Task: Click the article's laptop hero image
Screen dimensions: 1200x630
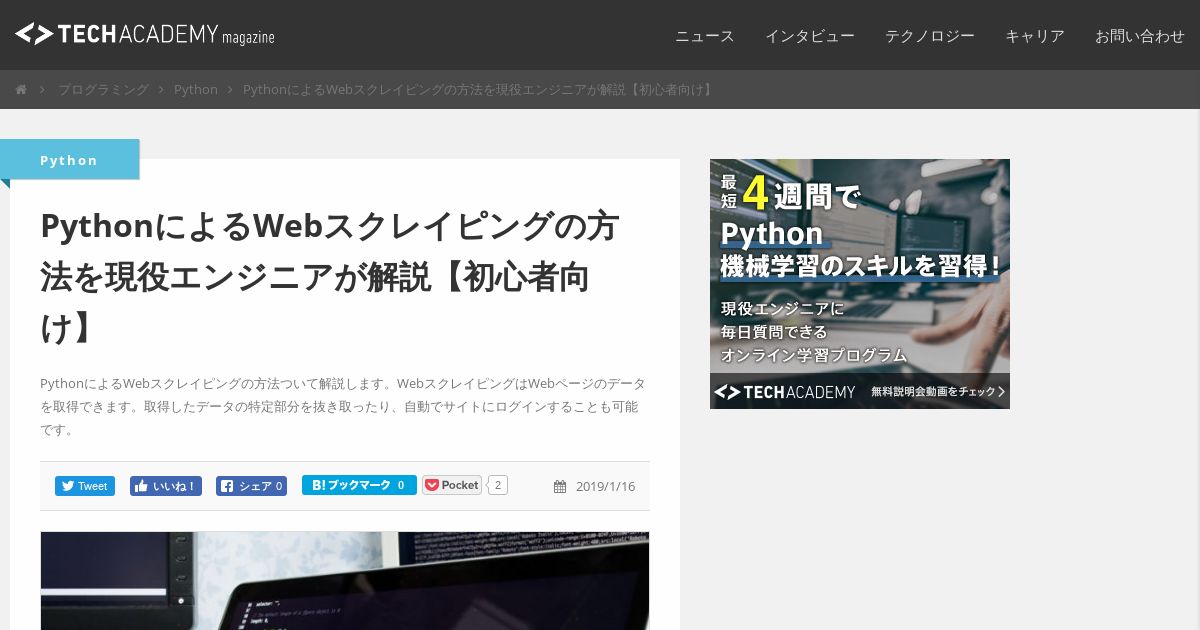Action: pyautogui.click(x=345, y=581)
